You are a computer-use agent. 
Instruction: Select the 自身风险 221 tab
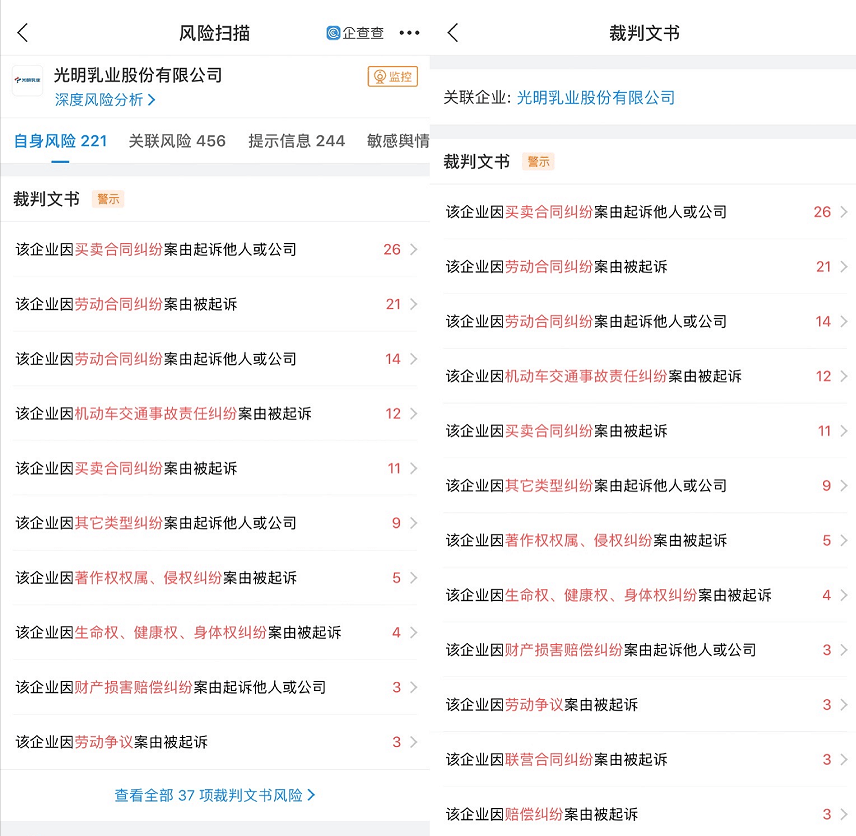(60, 141)
